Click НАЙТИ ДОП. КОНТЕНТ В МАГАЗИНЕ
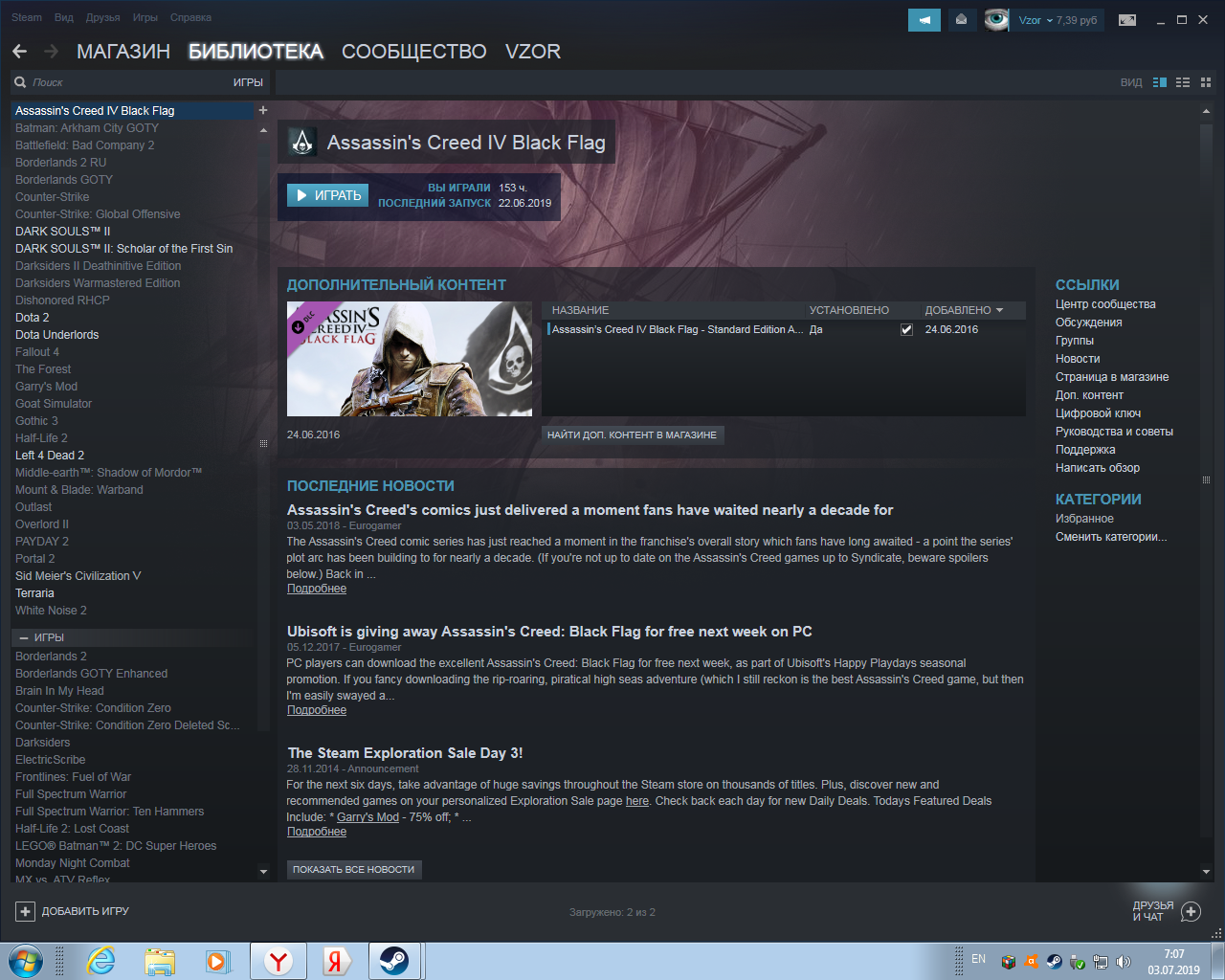This screenshot has width=1225, height=980. (x=632, y=434)
